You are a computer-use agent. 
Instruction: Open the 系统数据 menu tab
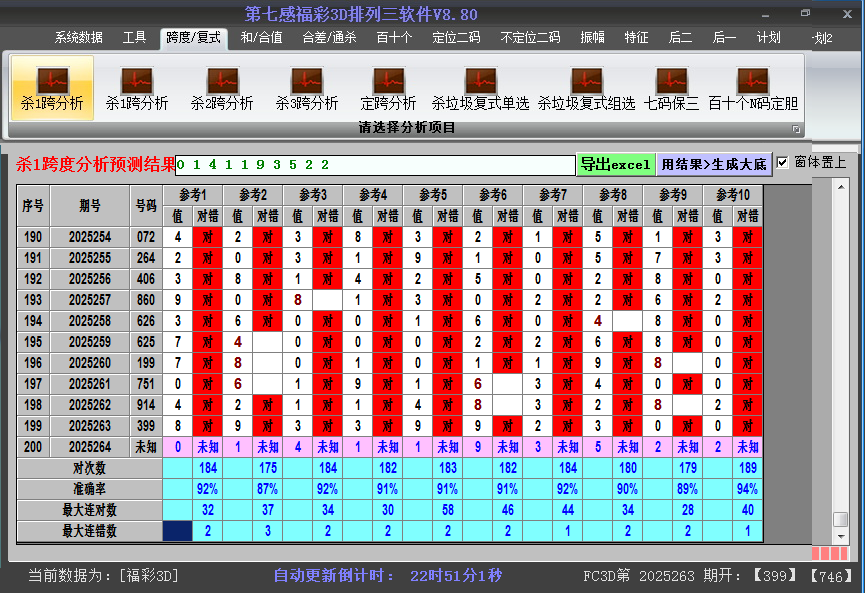(79, 38)
